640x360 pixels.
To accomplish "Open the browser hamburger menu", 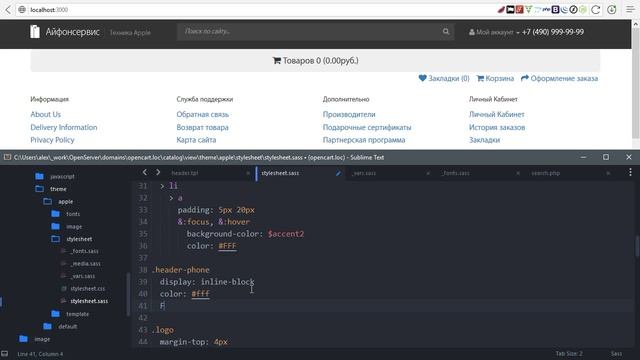I will click(x=630, y=9).
